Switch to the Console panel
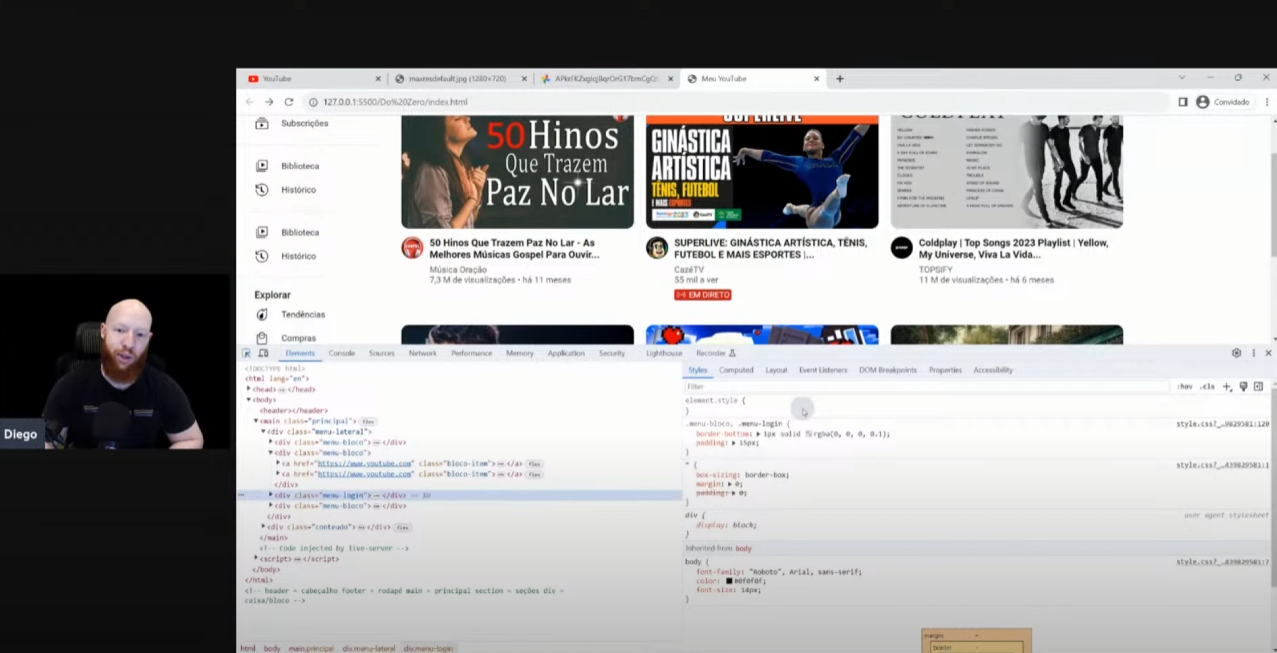The width and height of the screenshot is (1277, 653). point(342,353)
